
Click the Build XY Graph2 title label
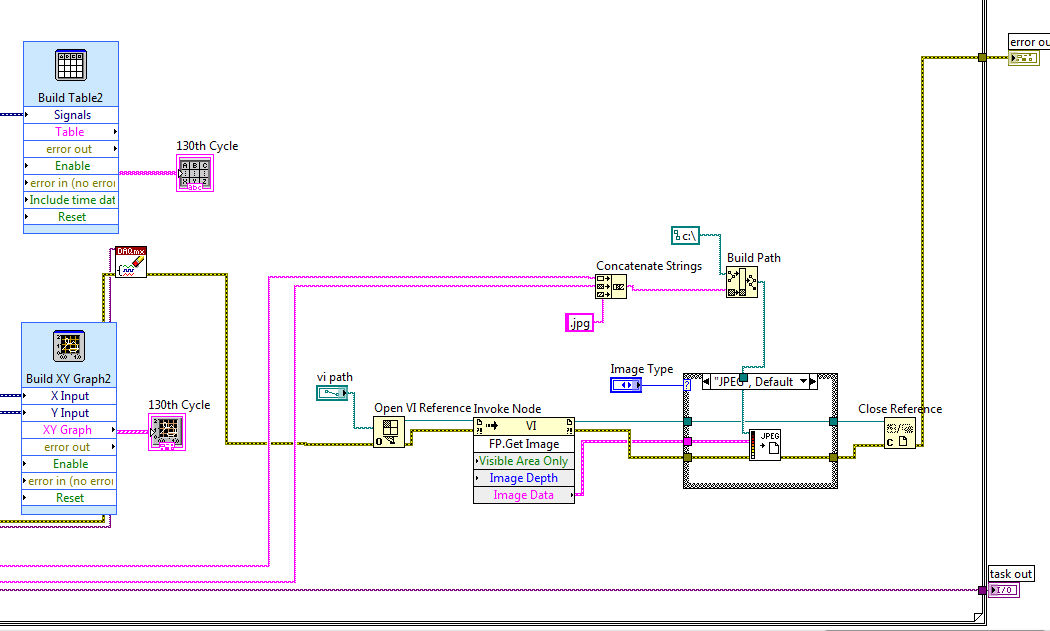click(68, 378)
